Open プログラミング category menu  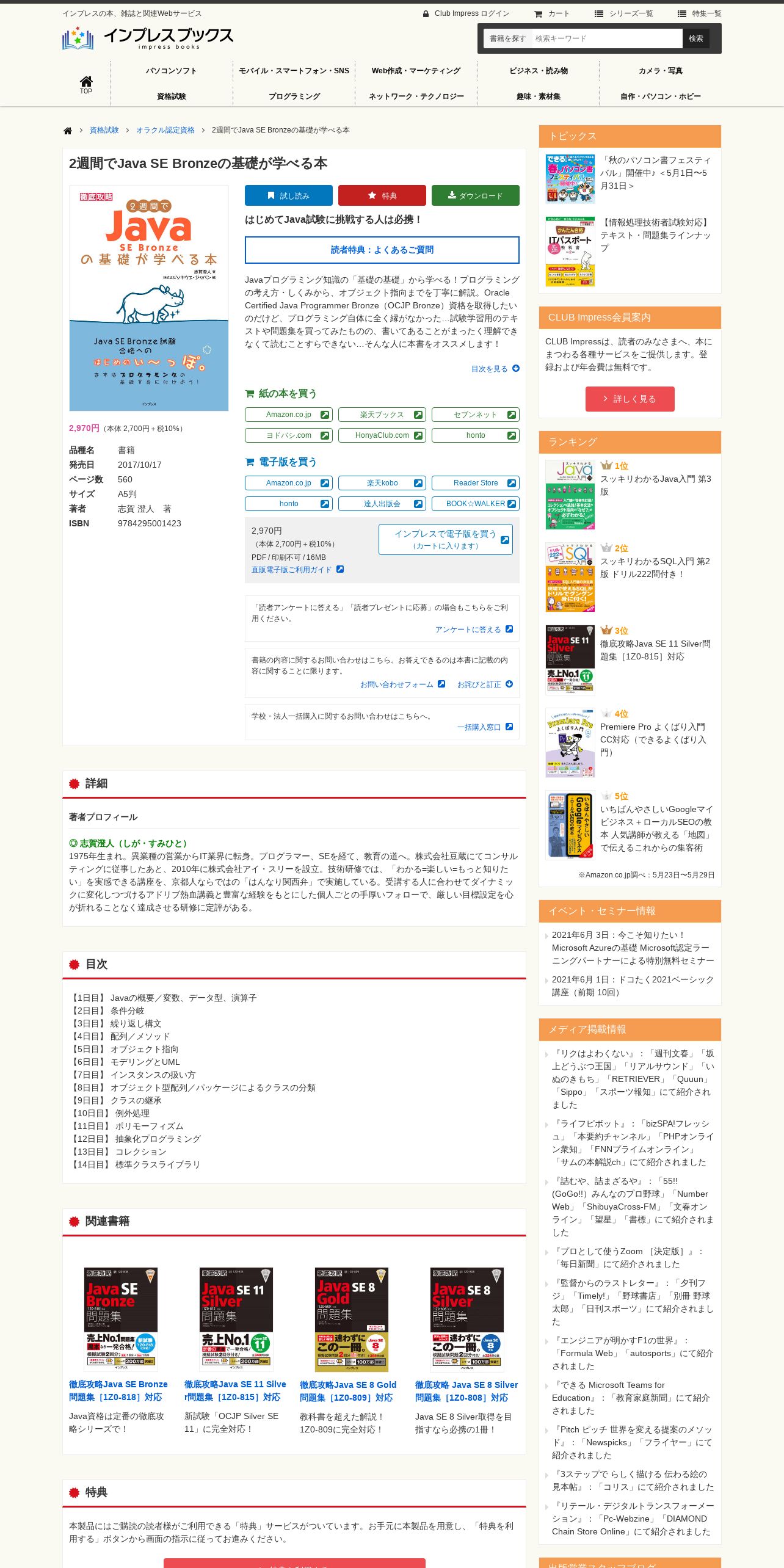click(294, 96)
